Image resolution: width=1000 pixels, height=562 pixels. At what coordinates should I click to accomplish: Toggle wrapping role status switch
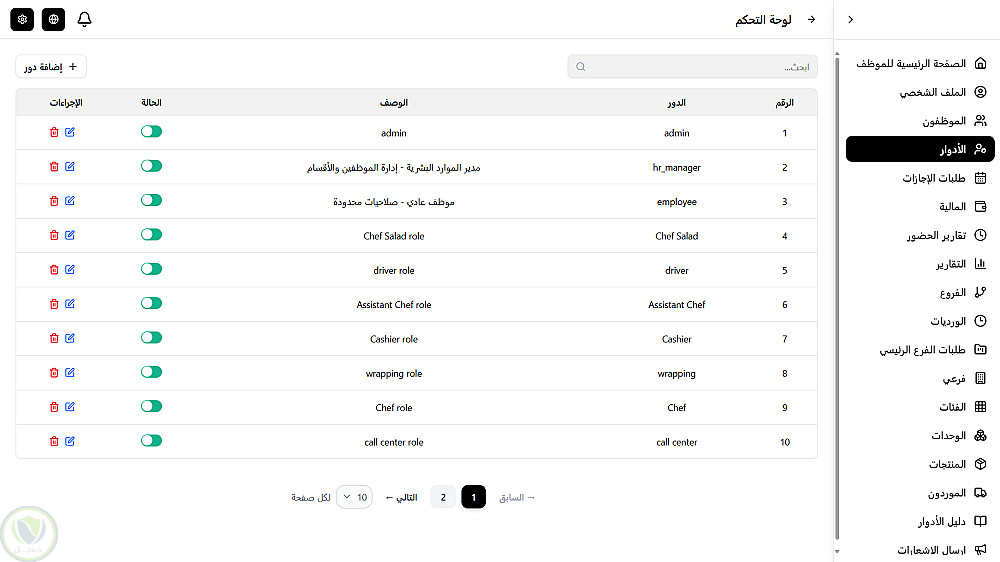pos(151,372)
